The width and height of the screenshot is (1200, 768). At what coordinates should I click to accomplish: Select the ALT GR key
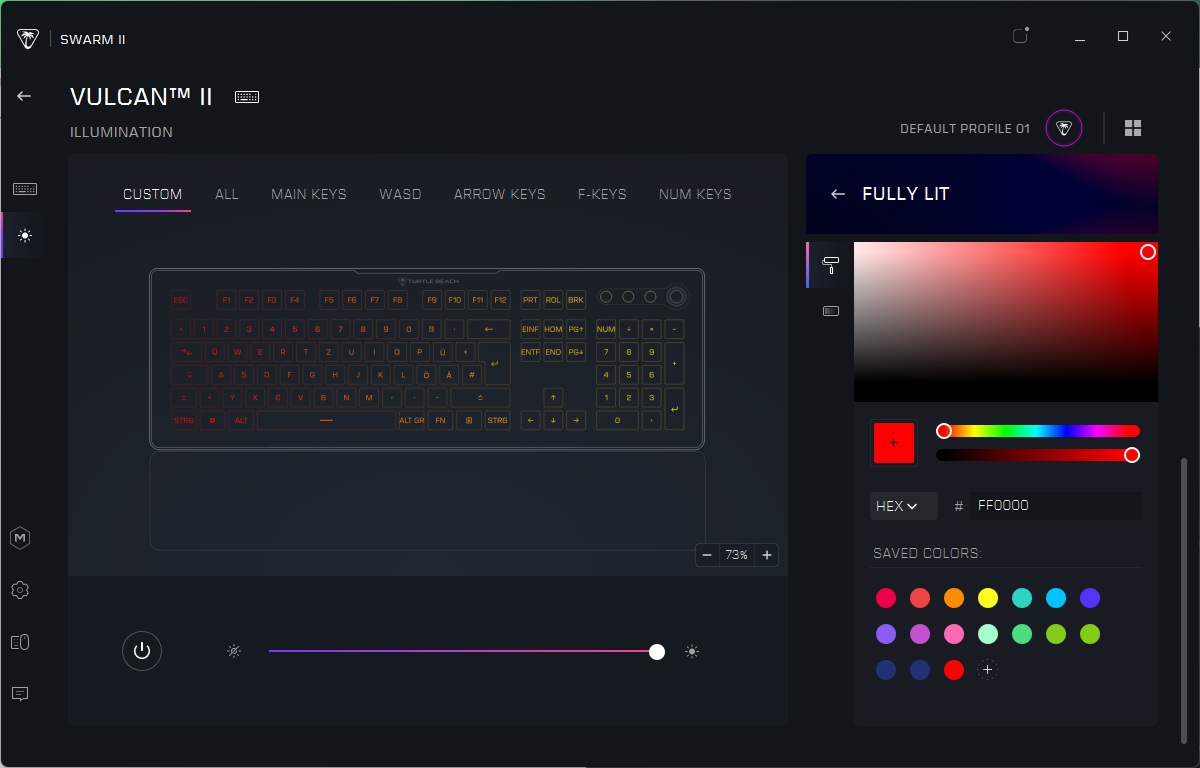click(x=412, y=421)
